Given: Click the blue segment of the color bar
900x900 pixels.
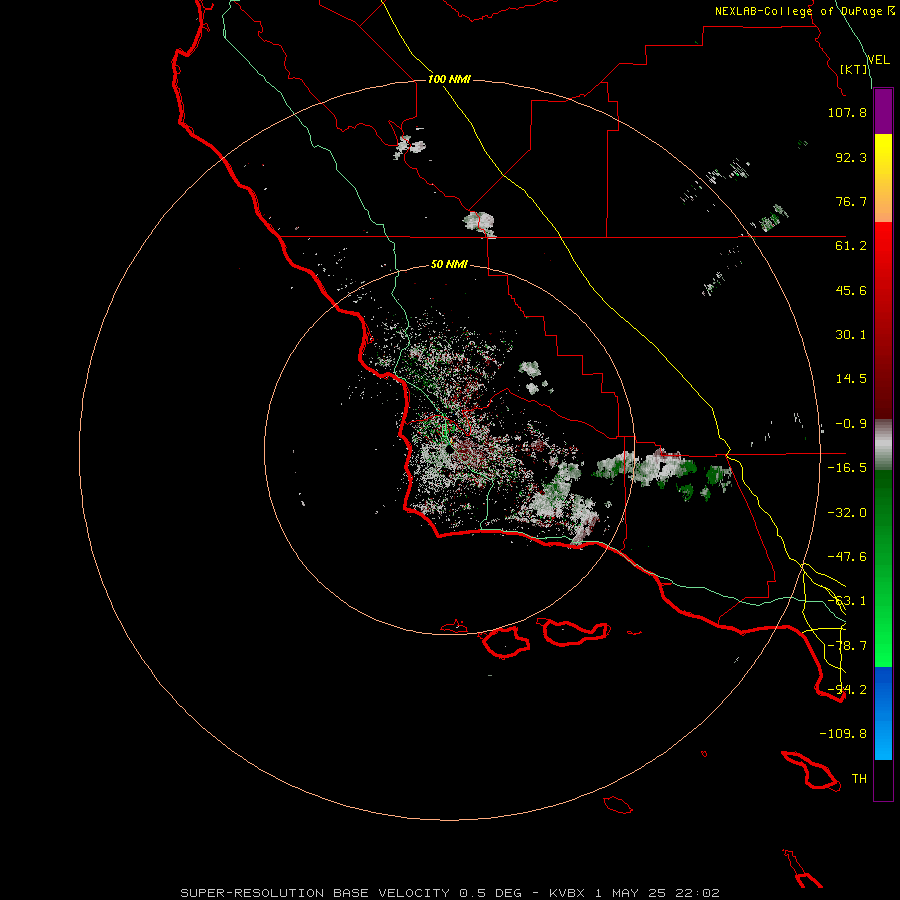Looking at the screenshot, I should [x=883, y=713].
